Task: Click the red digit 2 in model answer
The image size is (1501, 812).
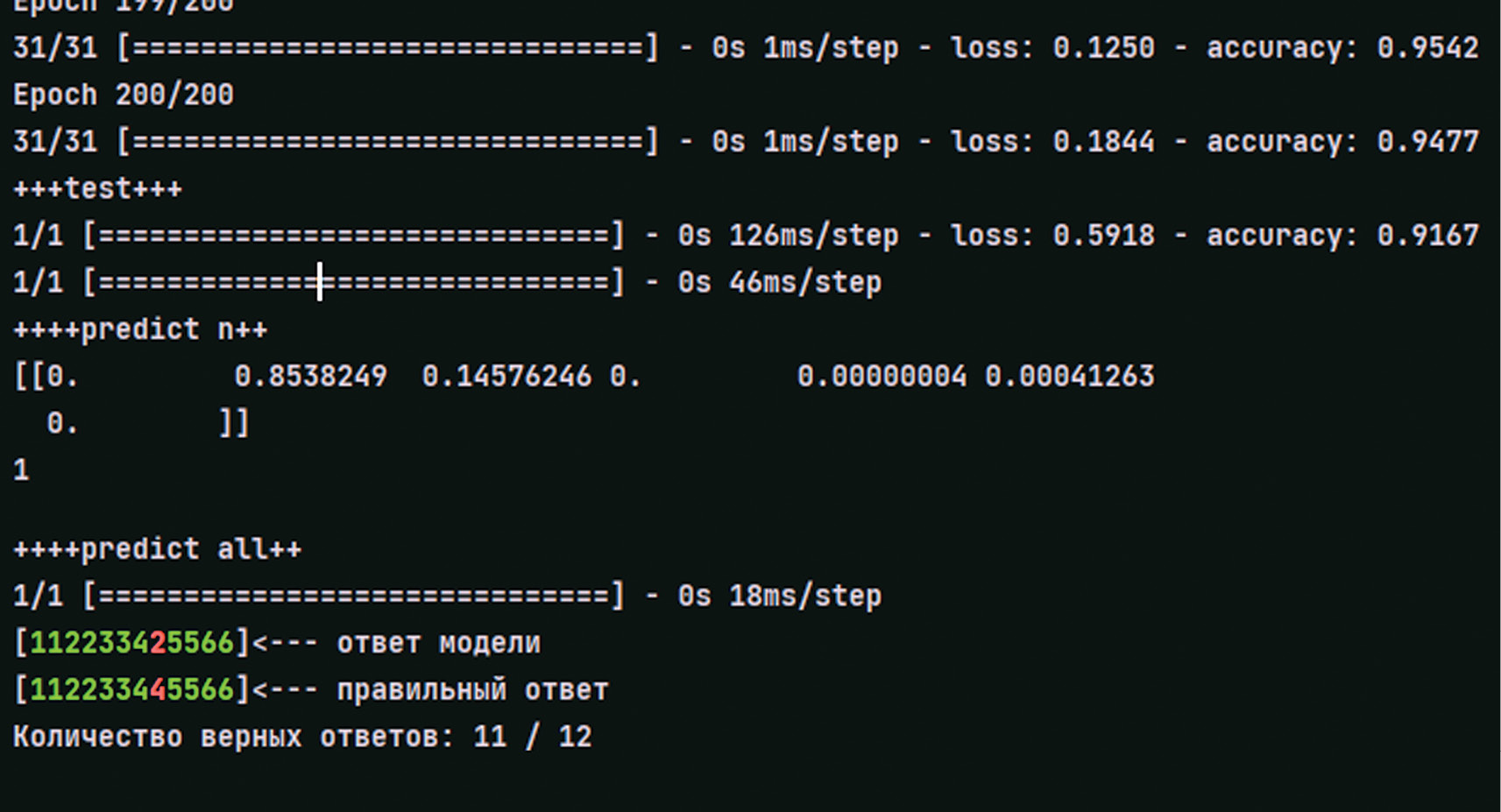Action: [x=158, y=644]
